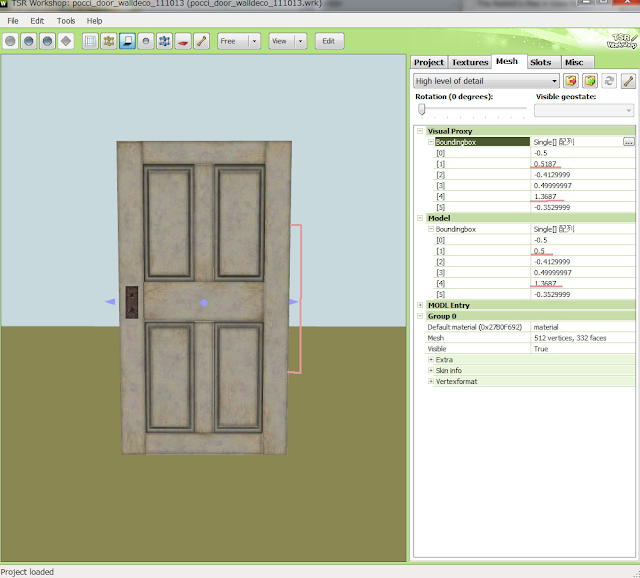Collapse the Group 0 section

(x=420, y=316)
